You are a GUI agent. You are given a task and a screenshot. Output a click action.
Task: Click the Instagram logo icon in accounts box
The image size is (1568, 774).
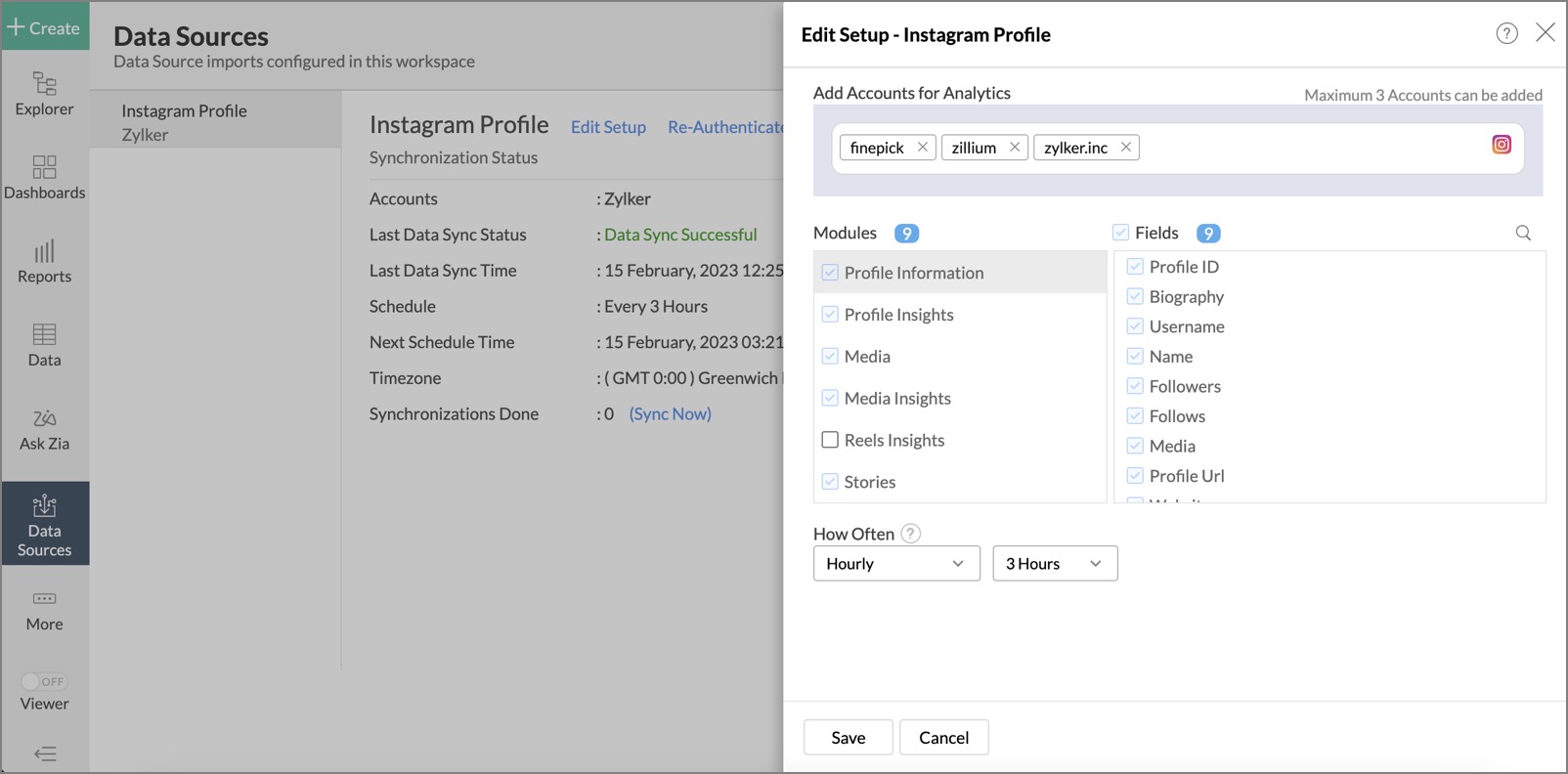click(1502, 145)
